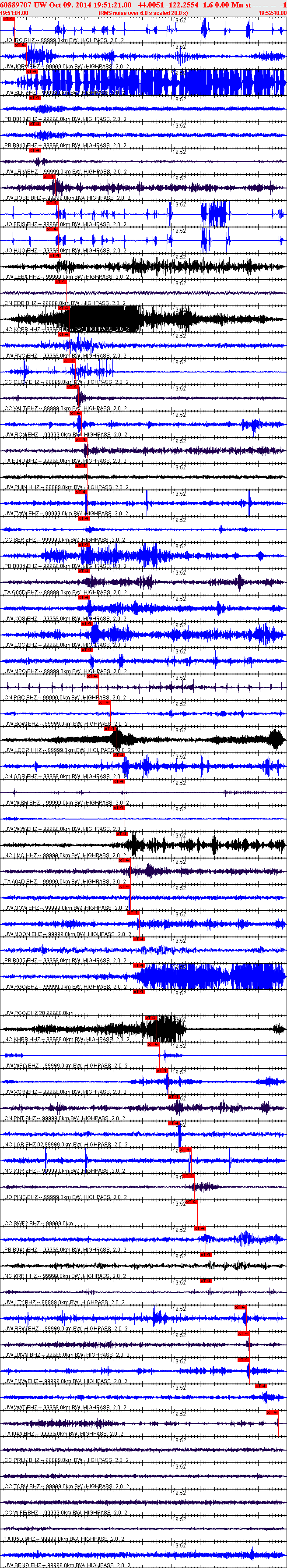
Task: Select the 'UW VCR EHZ' station label
Action: (x=22, y=1091)
